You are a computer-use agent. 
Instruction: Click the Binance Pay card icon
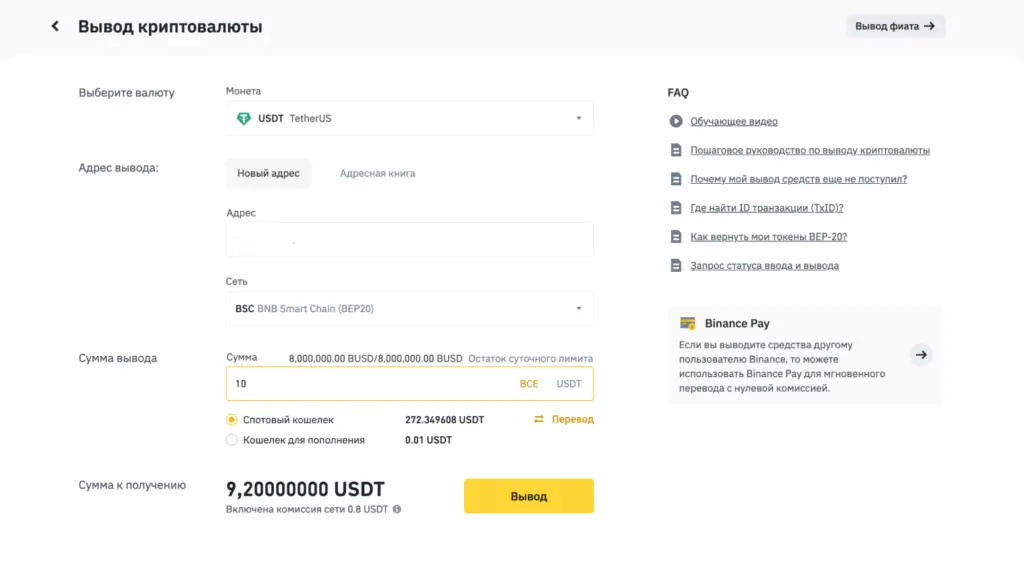pos(687,323)
